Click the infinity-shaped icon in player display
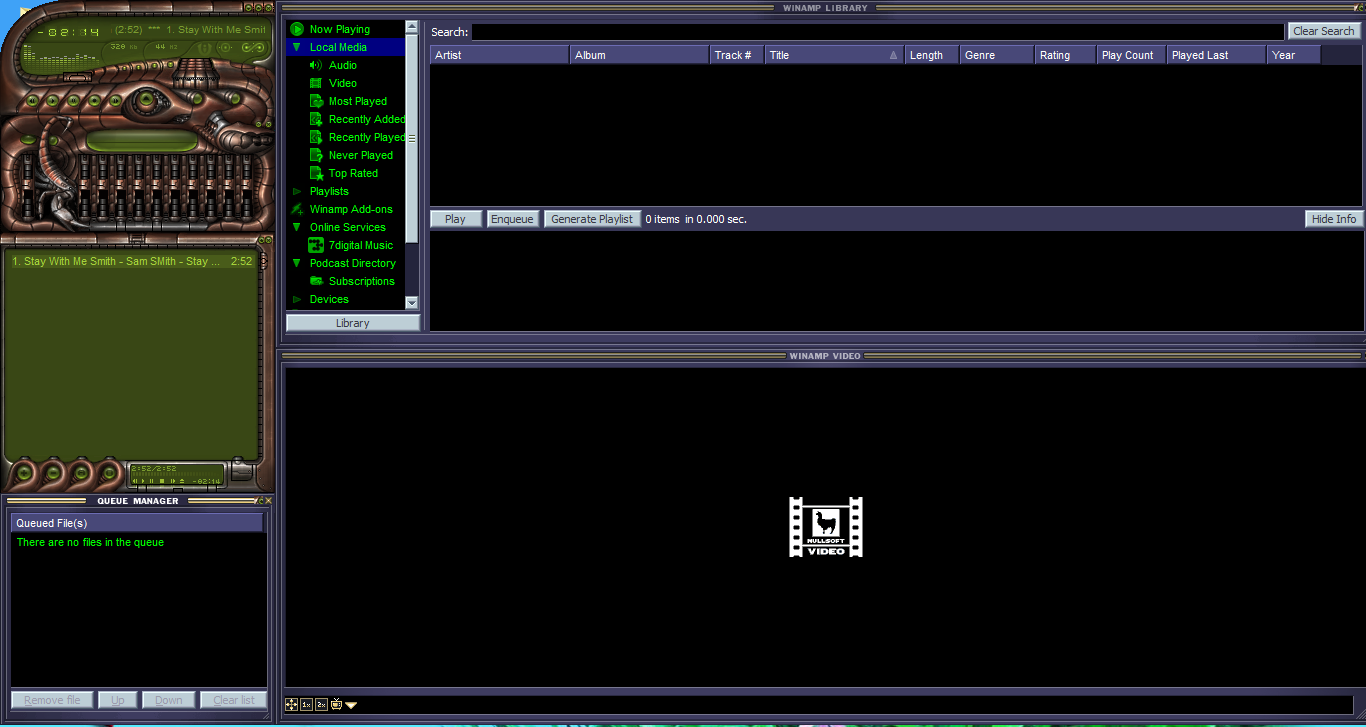Screen dimensions: 1366x727 coord(253,47)
